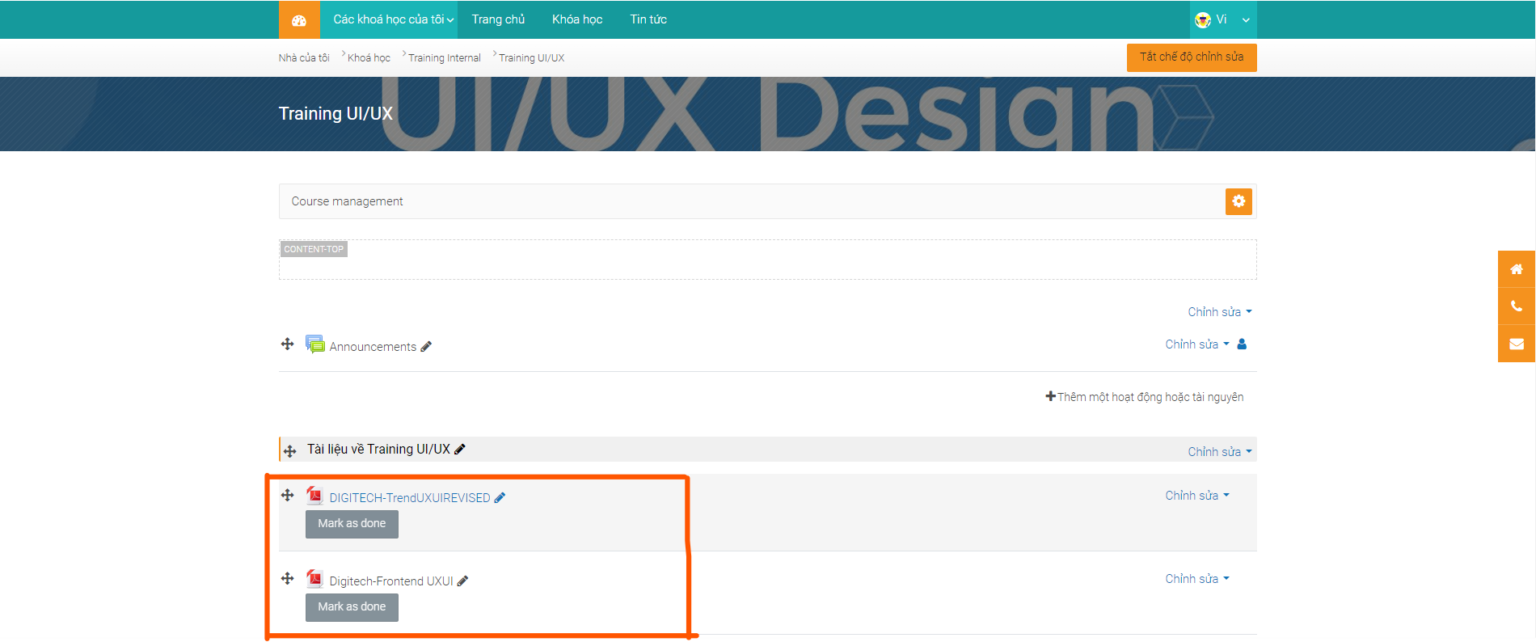
Task: Click the phone icon on right sidebar
Action: [x=1516, y=306]
